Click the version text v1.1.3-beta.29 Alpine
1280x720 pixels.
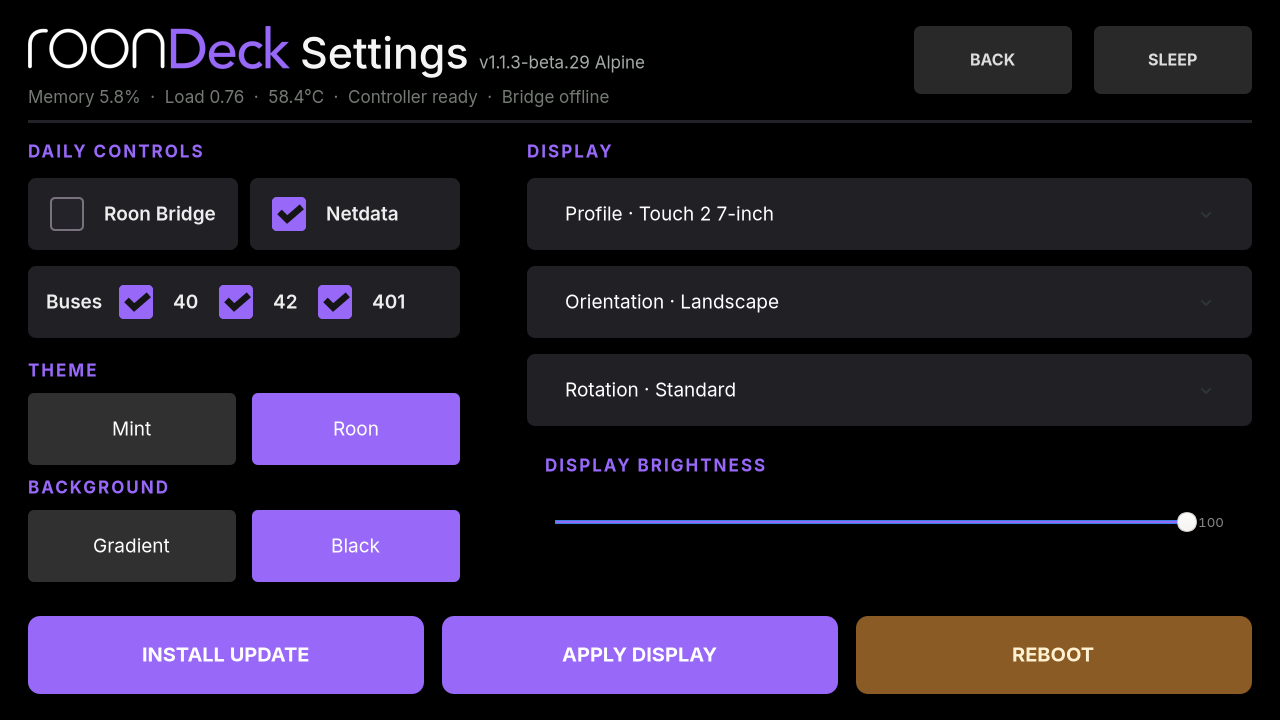point(562,63)
